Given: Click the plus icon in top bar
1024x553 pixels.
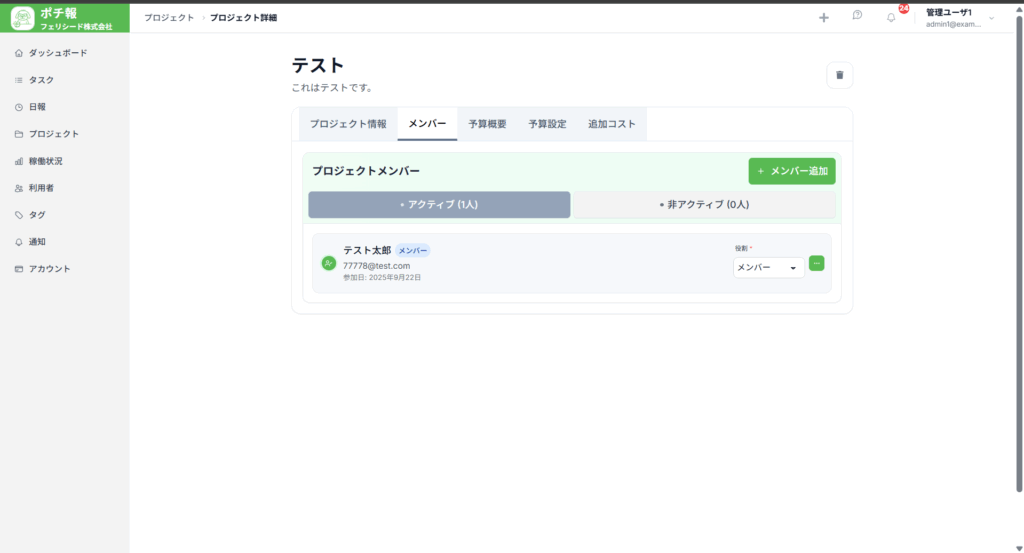Looking at the screenshot, I should (x=824, y=17).
